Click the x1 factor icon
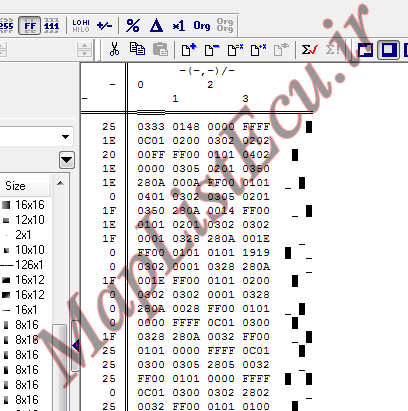 [179, 26]
